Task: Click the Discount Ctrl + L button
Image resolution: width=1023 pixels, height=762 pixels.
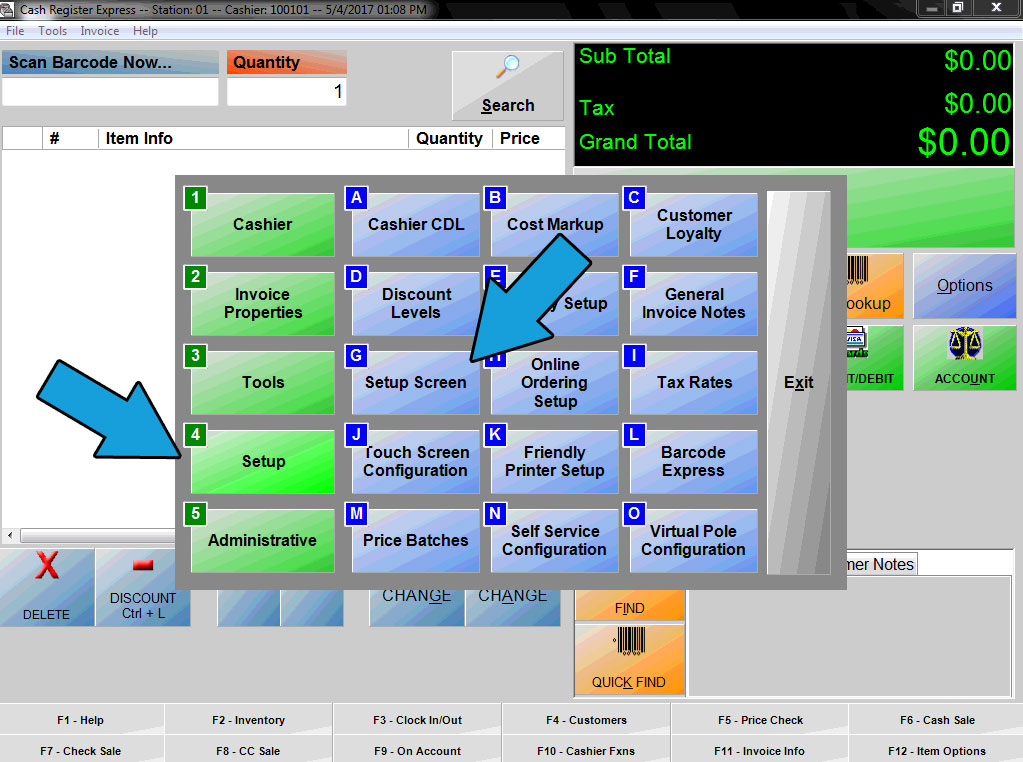Action: (143, 587)
